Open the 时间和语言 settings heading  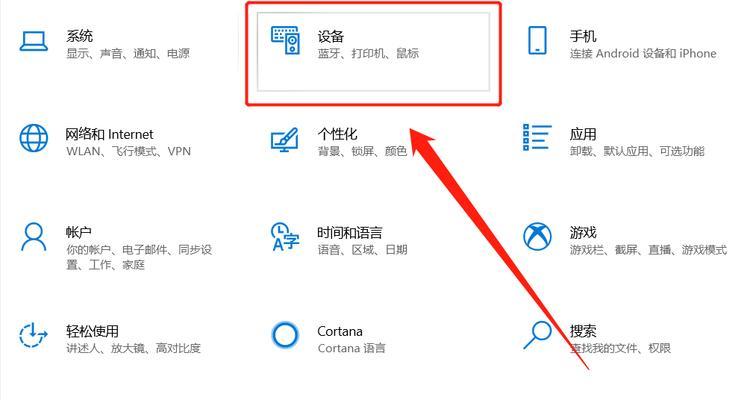point(350,233)
